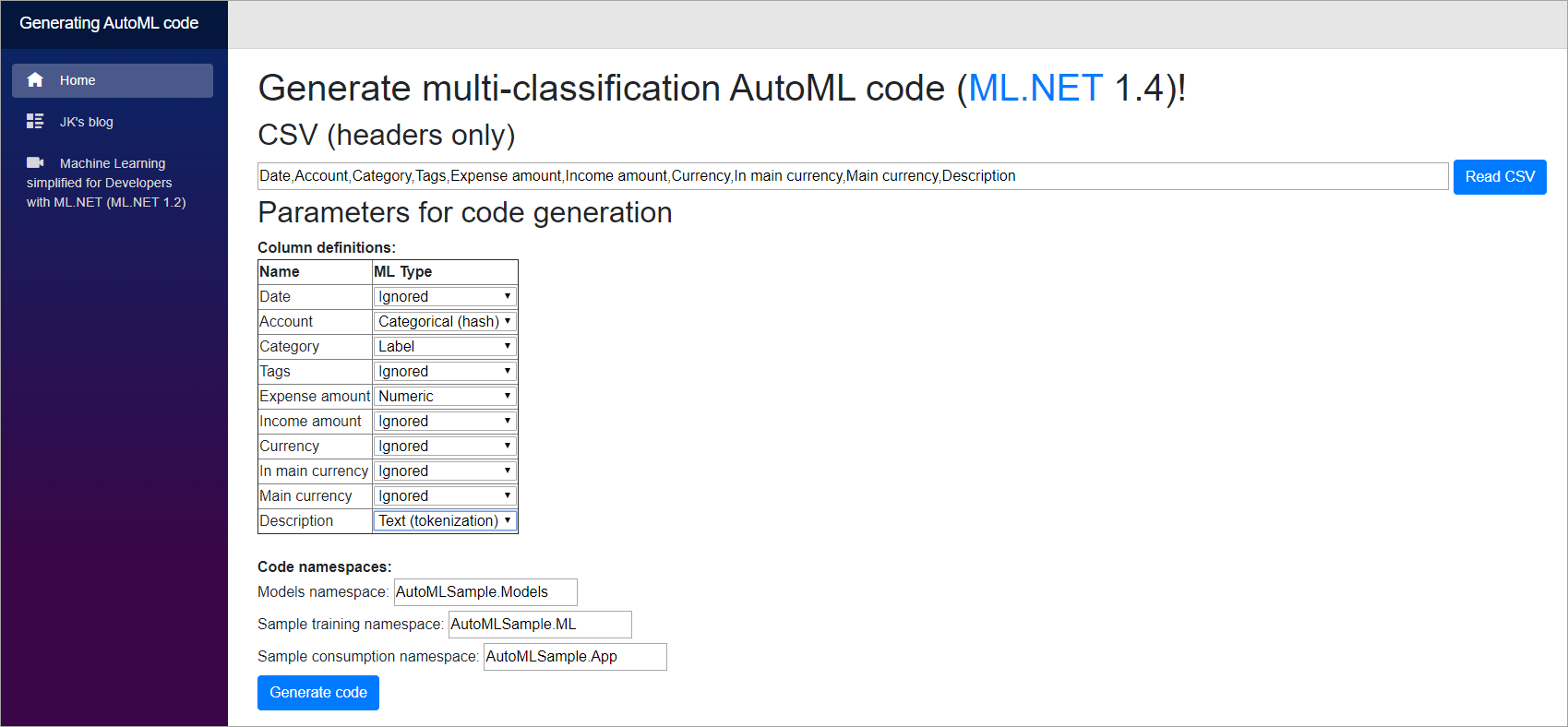Open the ML Type dropdown for Currency
1568x727 pixels.
(445, 446)
